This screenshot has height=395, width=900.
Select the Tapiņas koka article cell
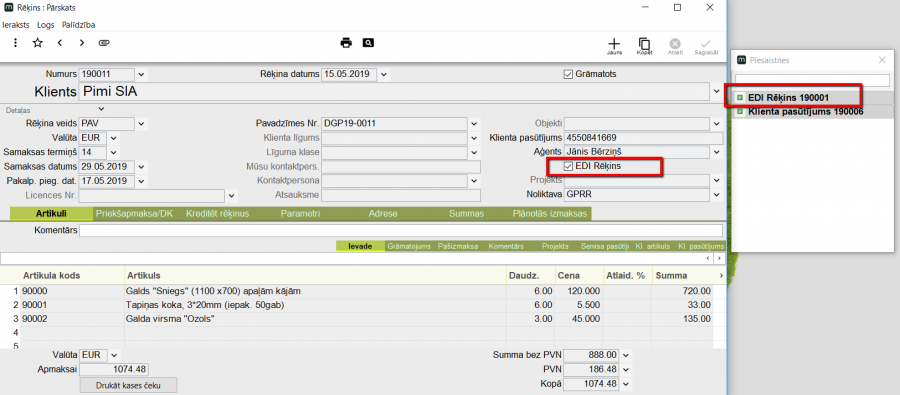click(x=315, y=305)
